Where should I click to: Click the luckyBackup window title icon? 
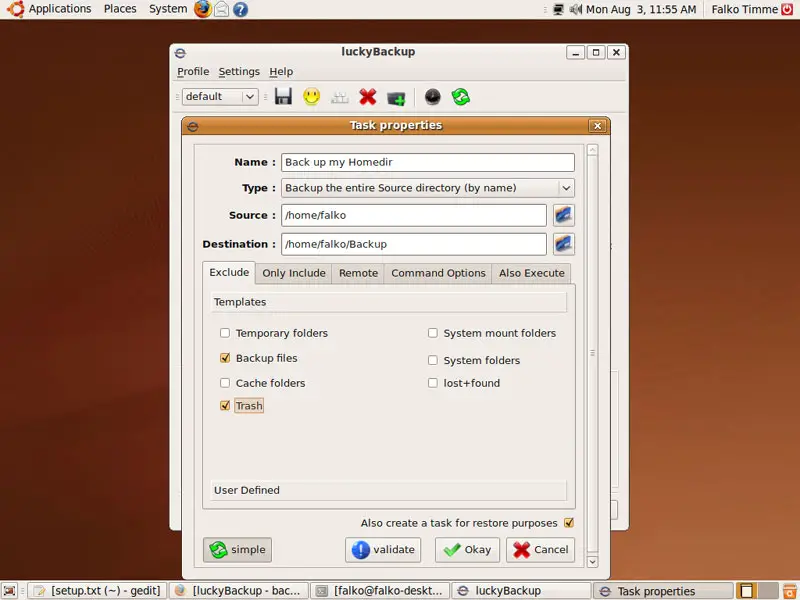point(180,53)
